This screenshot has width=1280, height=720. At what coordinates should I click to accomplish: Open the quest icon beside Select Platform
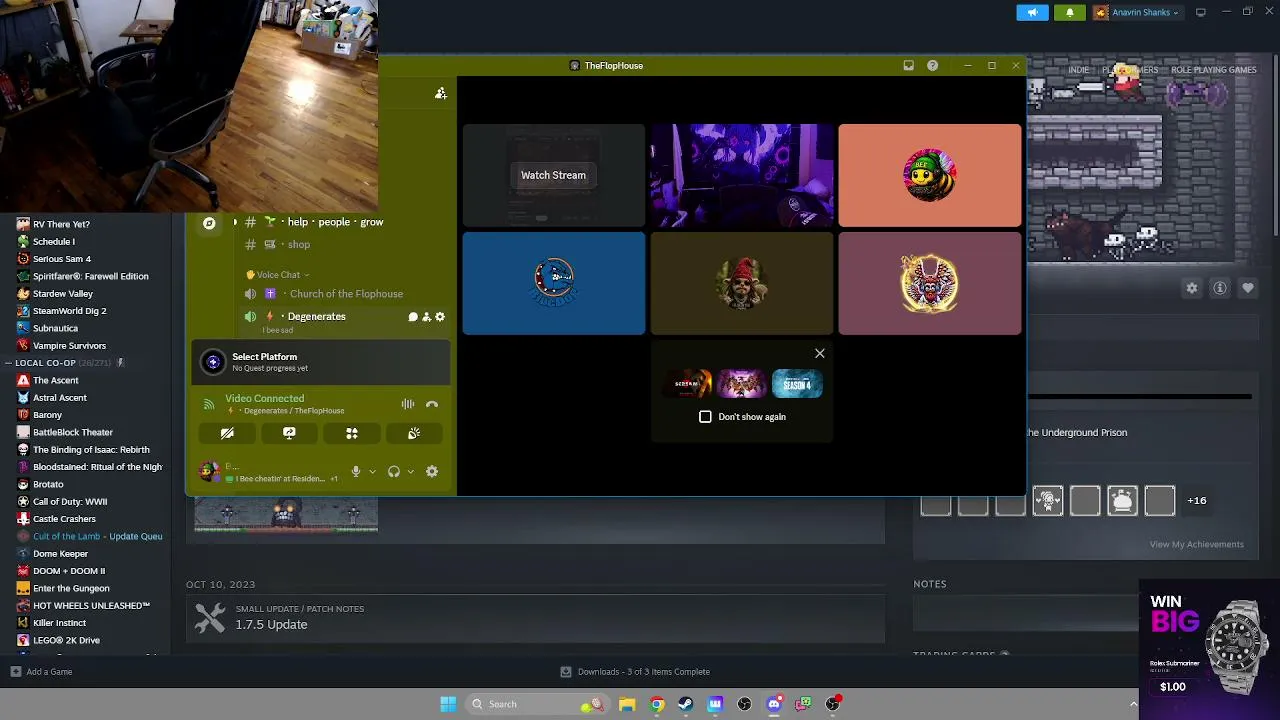point(213,362)
